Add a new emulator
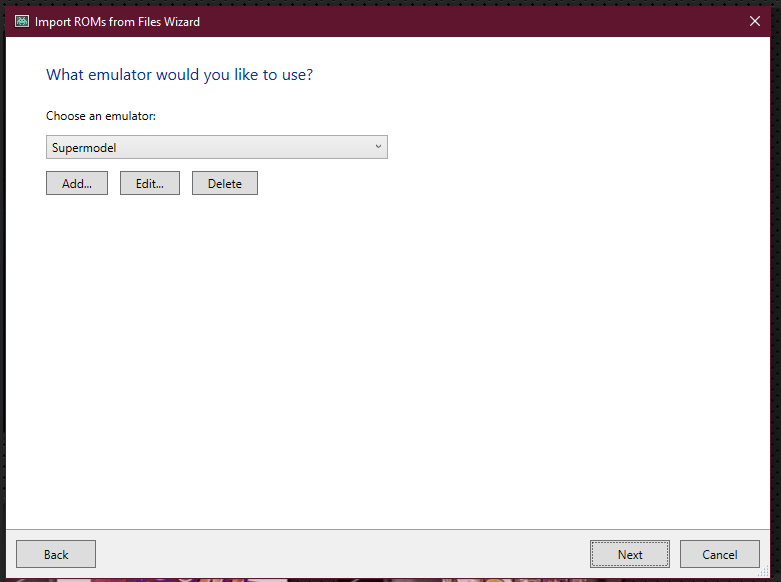 [77, 183]
